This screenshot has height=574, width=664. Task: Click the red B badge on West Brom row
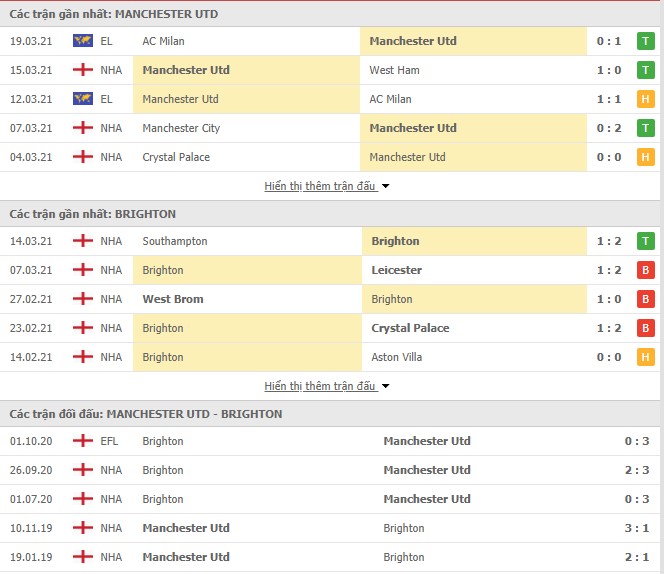pyautogui.click(x=645, y=299)
